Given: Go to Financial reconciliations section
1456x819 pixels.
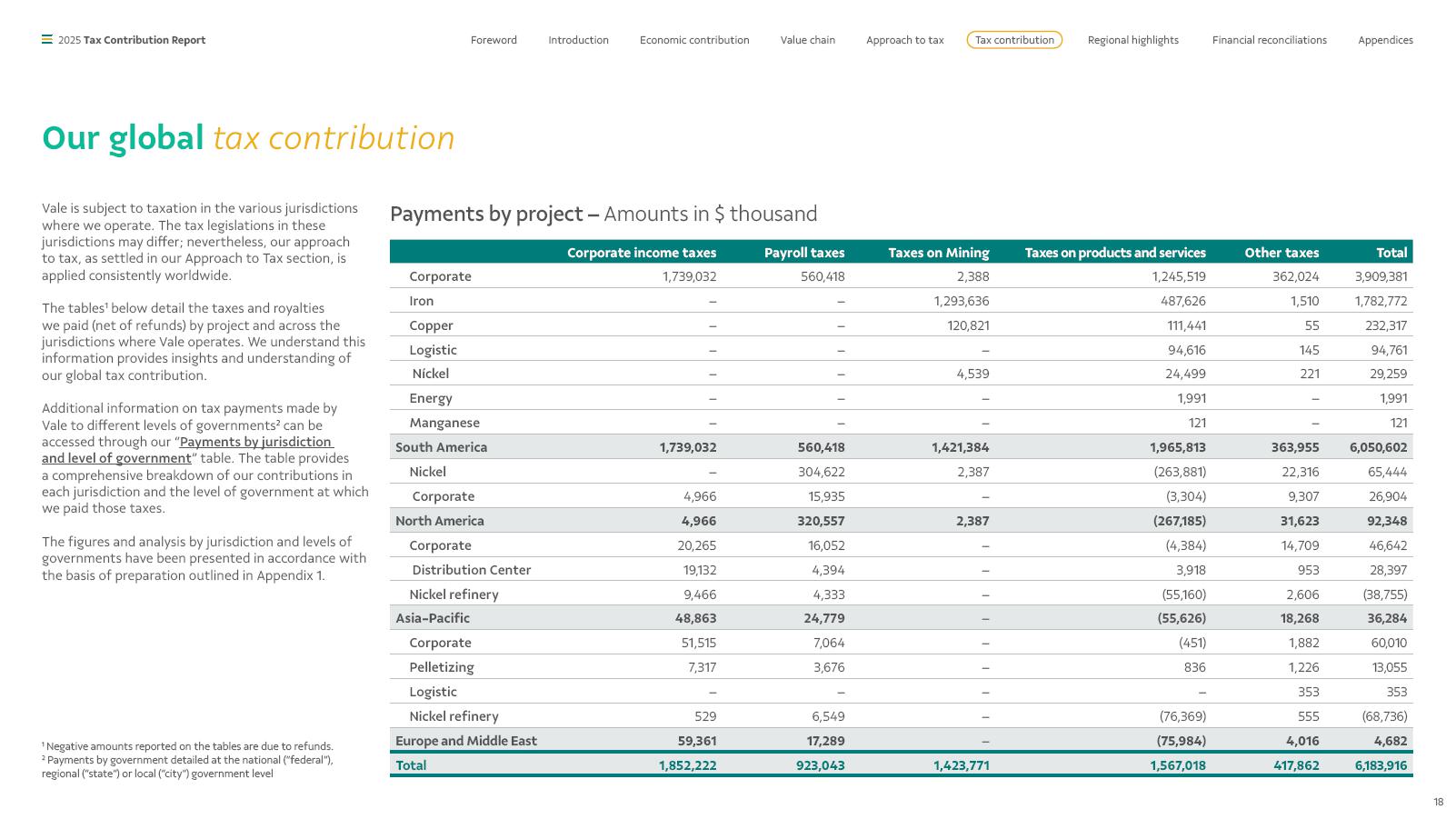Looking at the screenshot, I should pos(1270,40).
